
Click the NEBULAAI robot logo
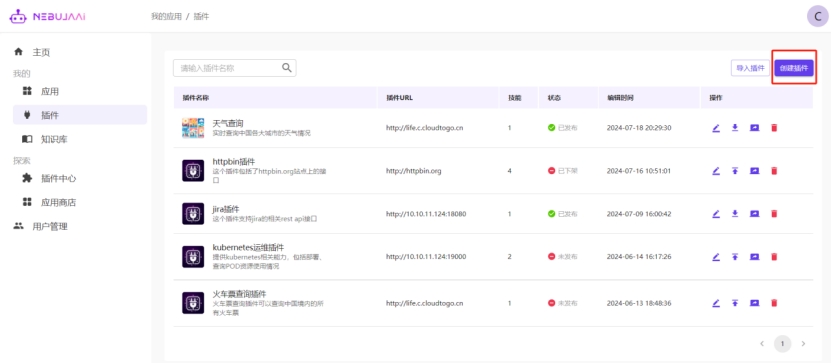pyautogui.click(x=17, y=16)
